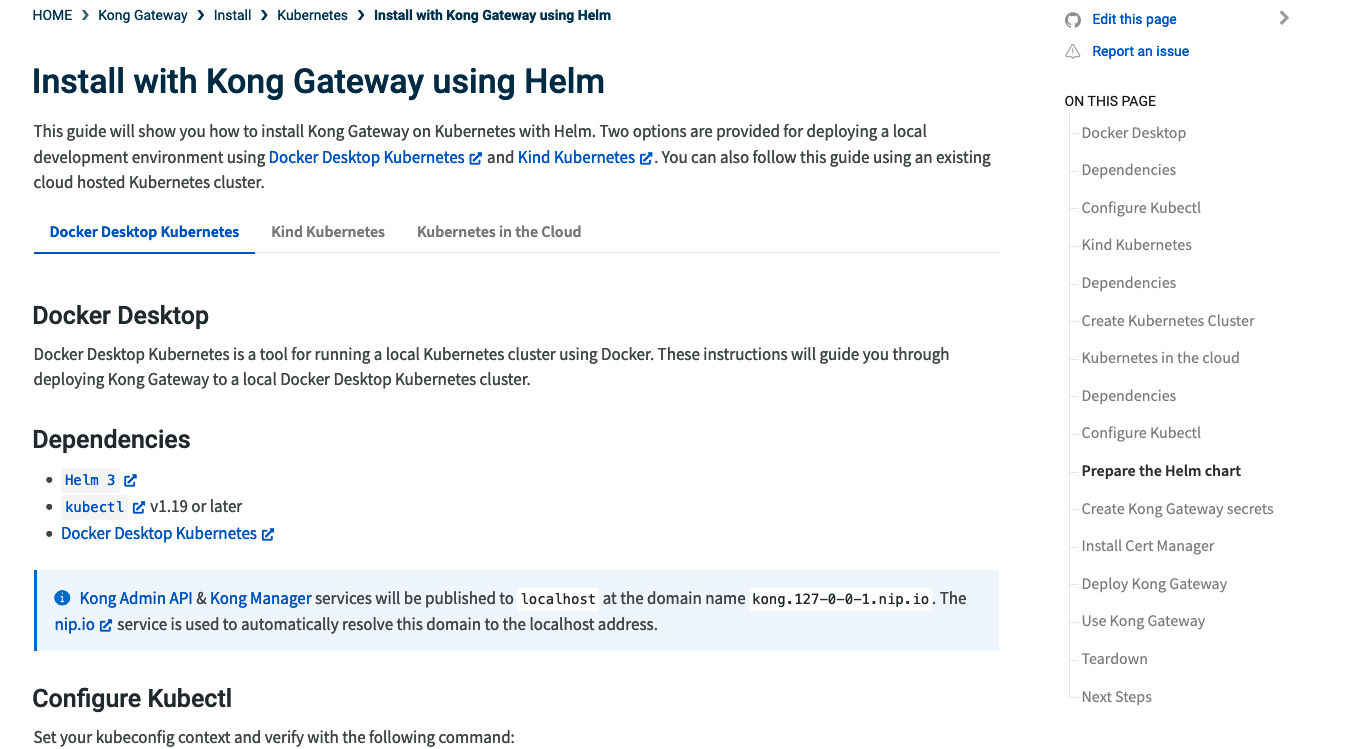Click the external link icon beside kubectl
1347x749 pixels.
point(137,506)
